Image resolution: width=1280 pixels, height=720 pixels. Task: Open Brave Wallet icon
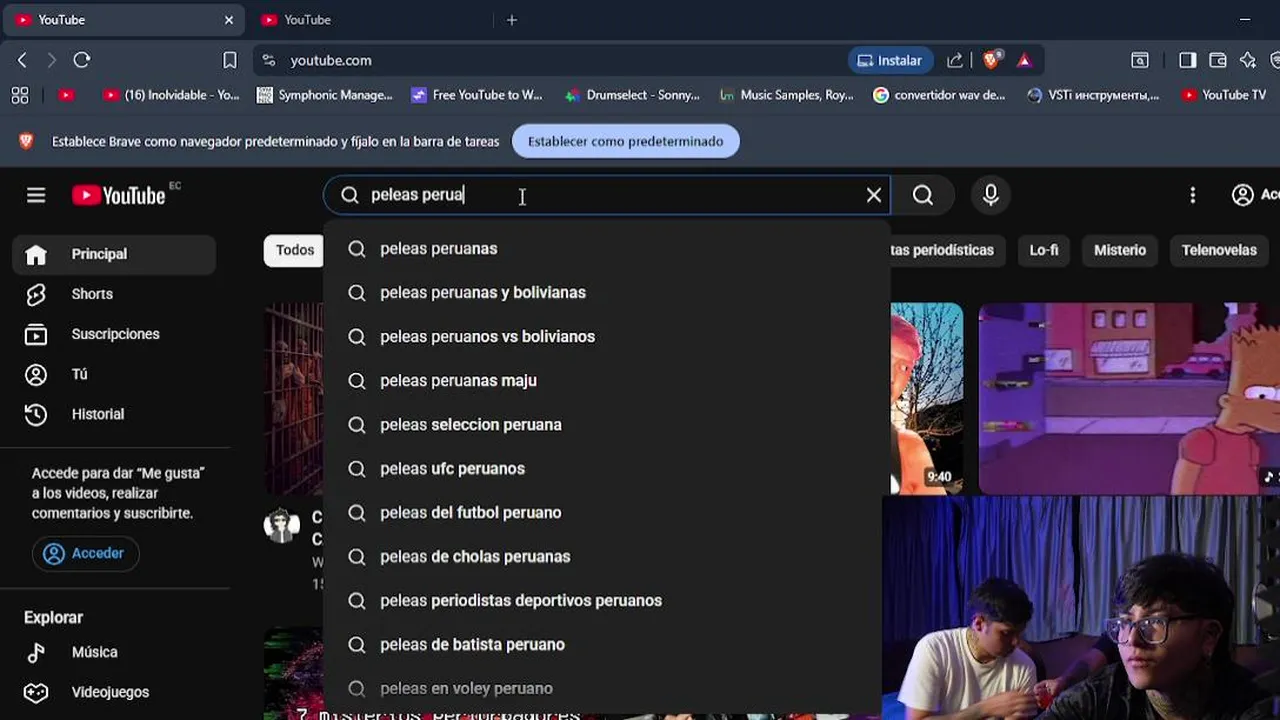click(x=1218, y=60)
